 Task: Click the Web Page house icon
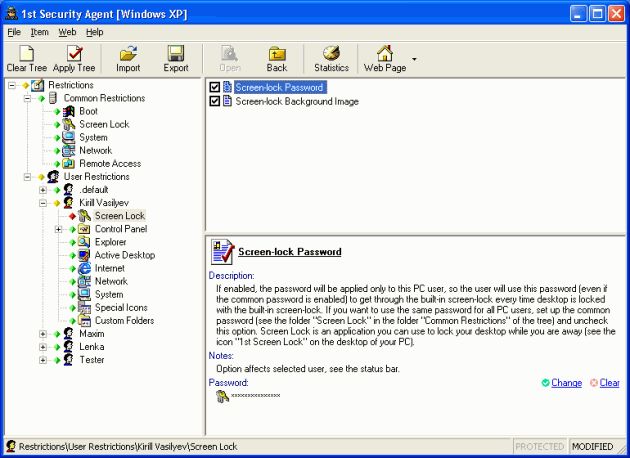[384, 53]
